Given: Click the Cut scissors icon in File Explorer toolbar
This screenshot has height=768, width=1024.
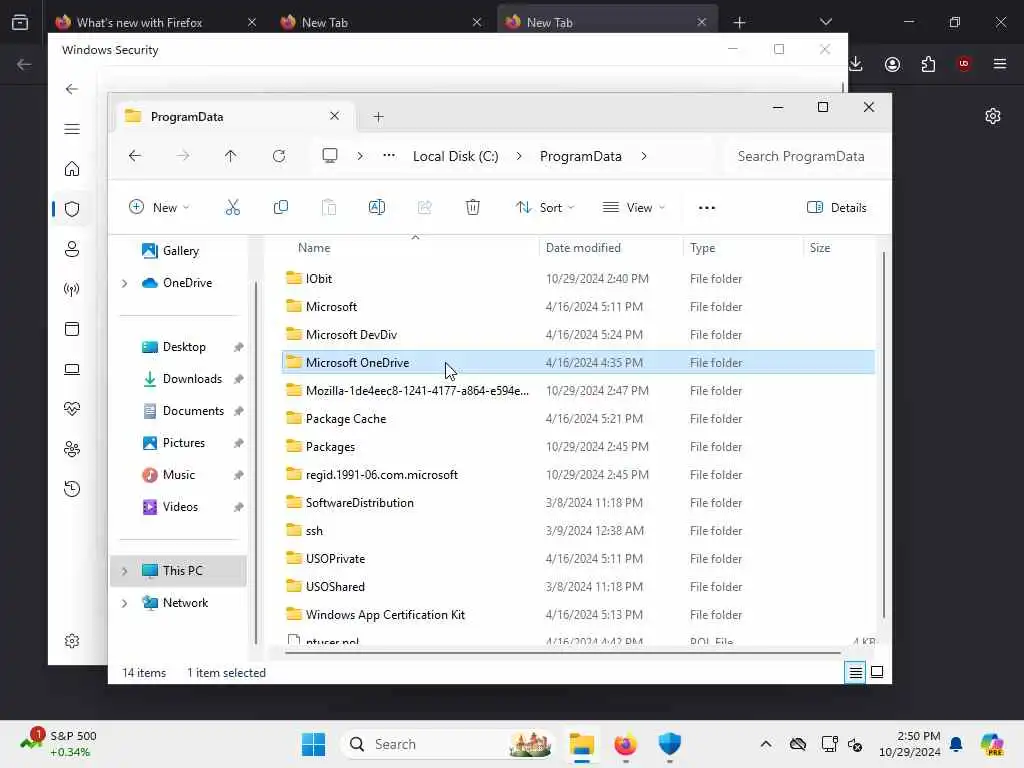Looking at the screenshot, I should coord(232,208).
